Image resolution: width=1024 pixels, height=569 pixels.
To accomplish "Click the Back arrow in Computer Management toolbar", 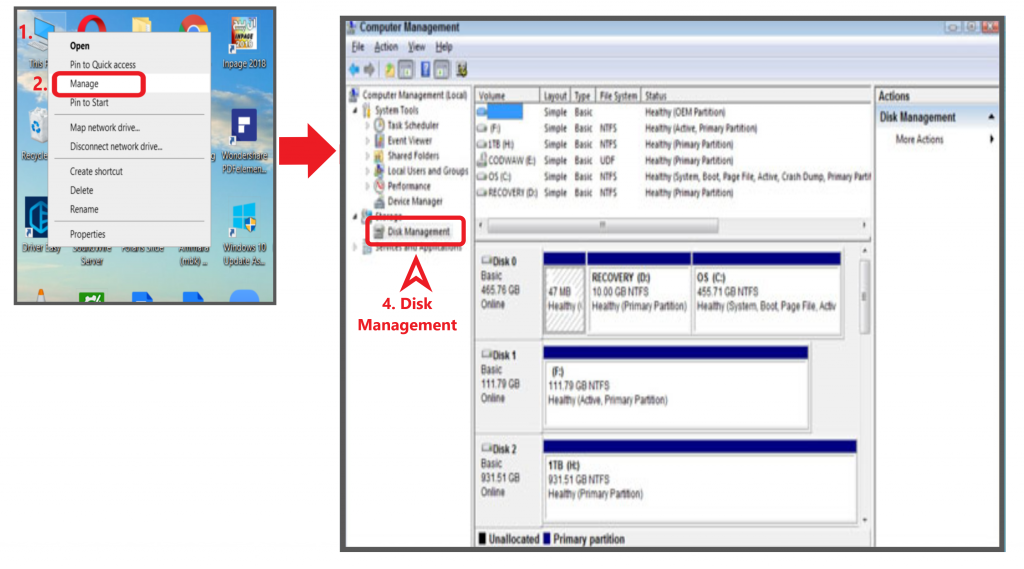I will pyautogui.click(x=354, y=69).
